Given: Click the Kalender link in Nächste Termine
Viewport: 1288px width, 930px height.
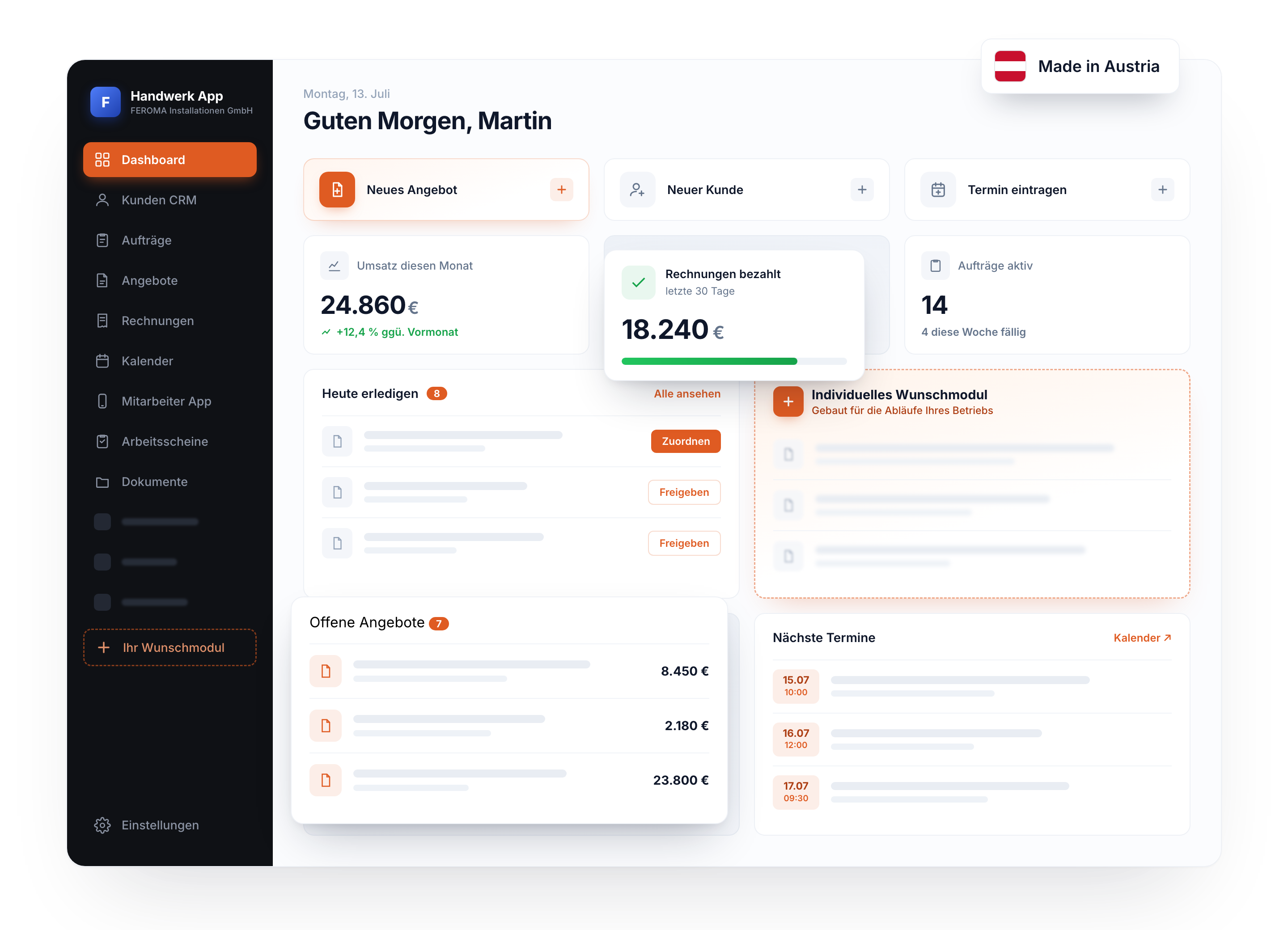Looking at the screenshot, I should (x=1142, y=638).
